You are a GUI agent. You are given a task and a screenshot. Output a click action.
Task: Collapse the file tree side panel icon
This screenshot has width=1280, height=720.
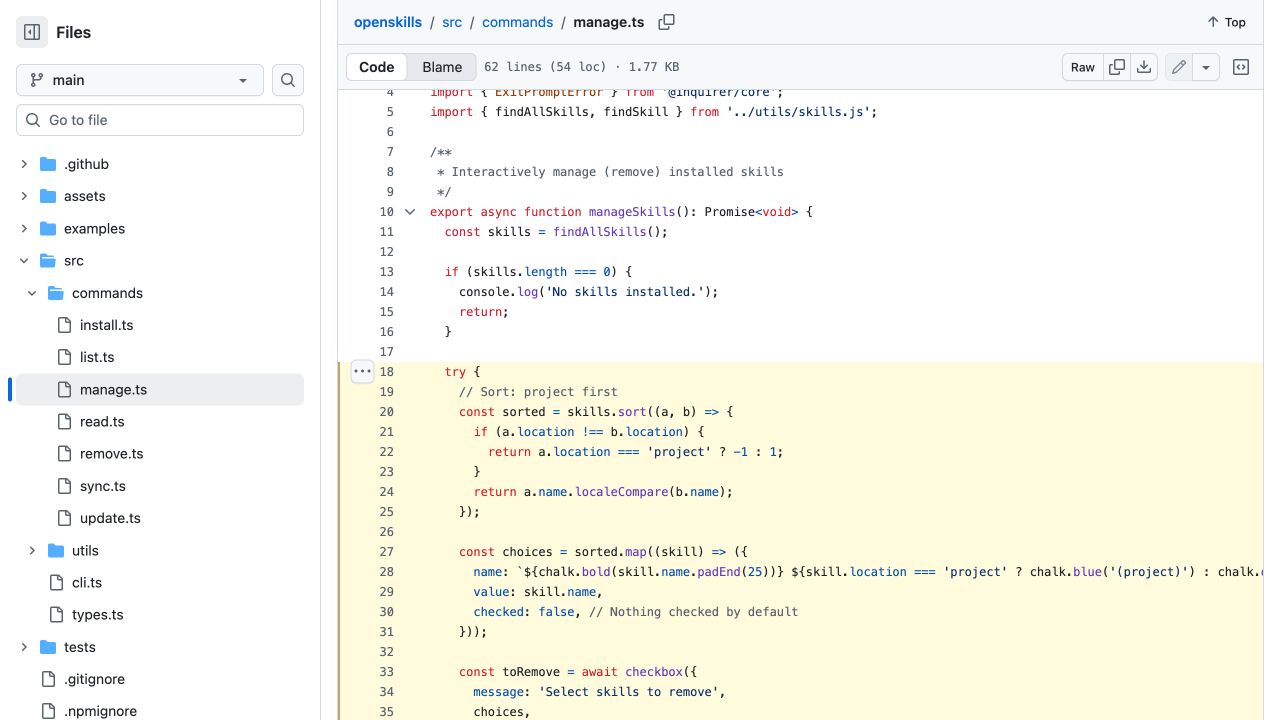[32, 32]
